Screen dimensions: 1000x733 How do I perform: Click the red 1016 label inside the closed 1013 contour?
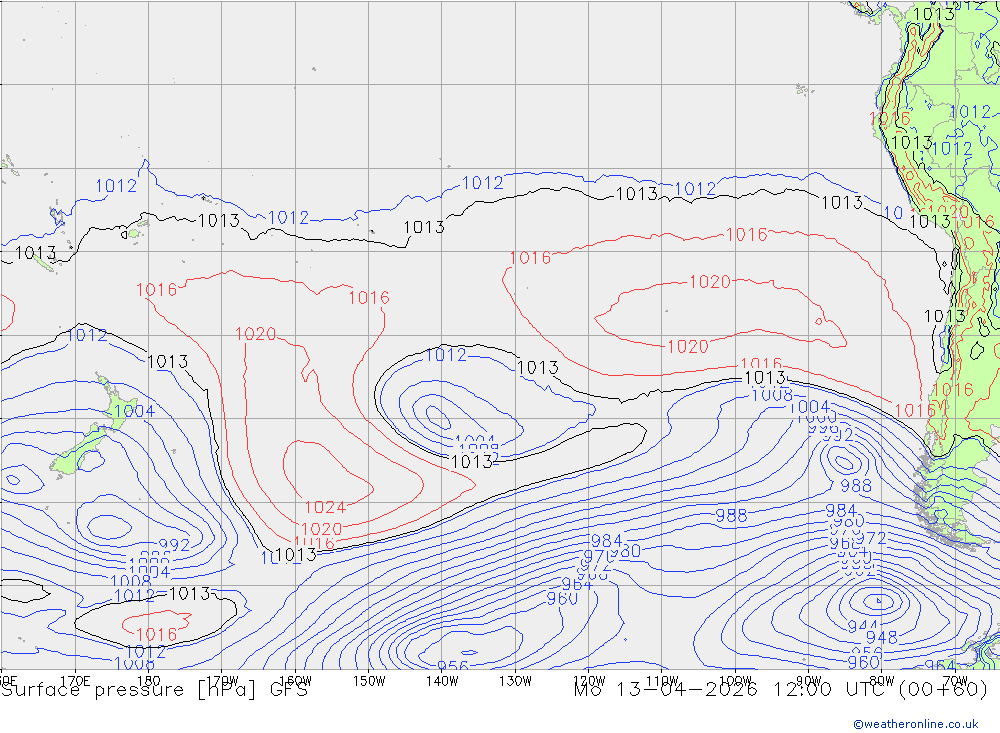tap(156, 634)
